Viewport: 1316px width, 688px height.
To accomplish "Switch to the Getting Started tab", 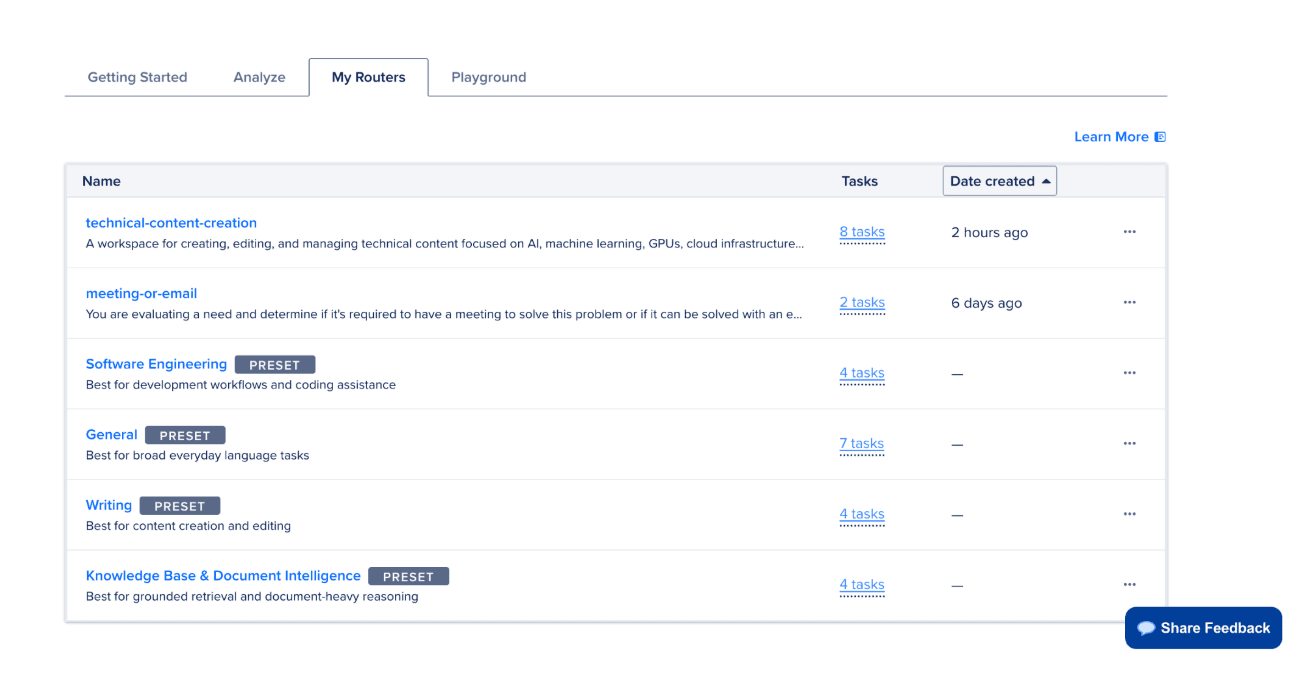I will (137, 77).
